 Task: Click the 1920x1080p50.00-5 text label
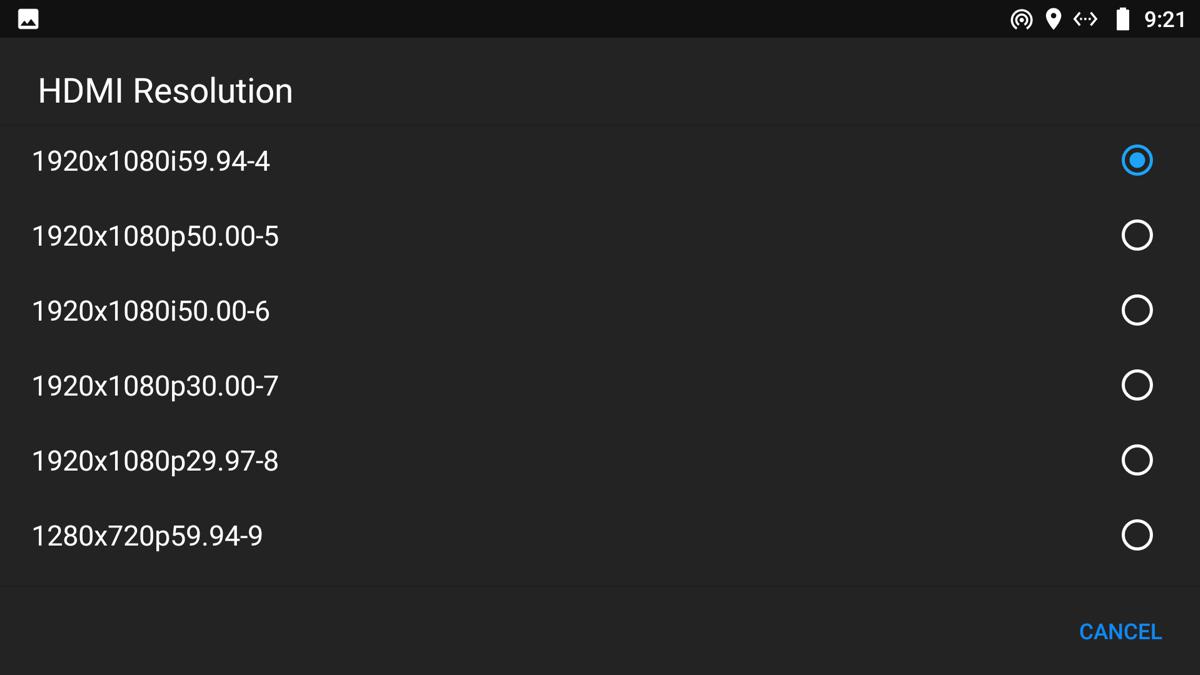(x=155, y=236)
